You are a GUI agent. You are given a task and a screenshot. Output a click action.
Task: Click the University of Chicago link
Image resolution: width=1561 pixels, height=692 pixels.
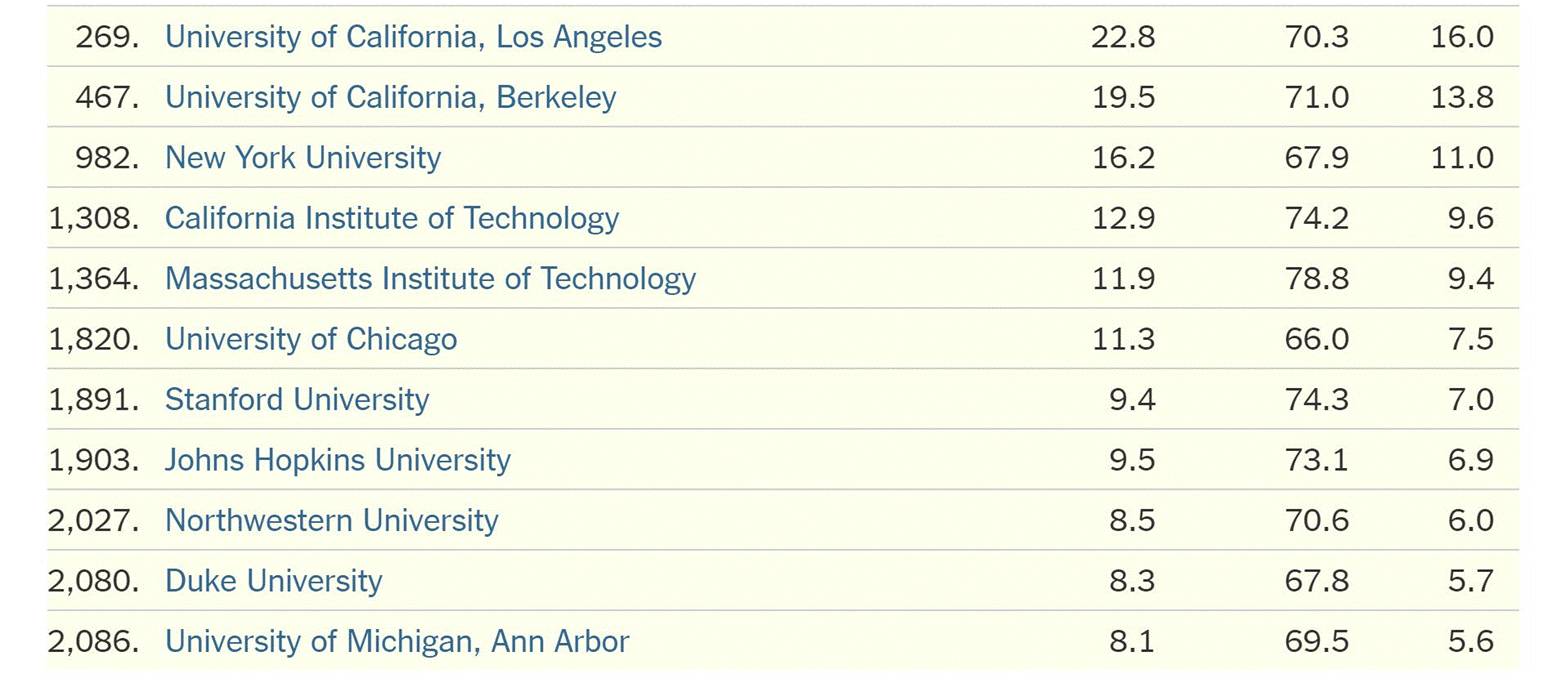pos(310,339)
